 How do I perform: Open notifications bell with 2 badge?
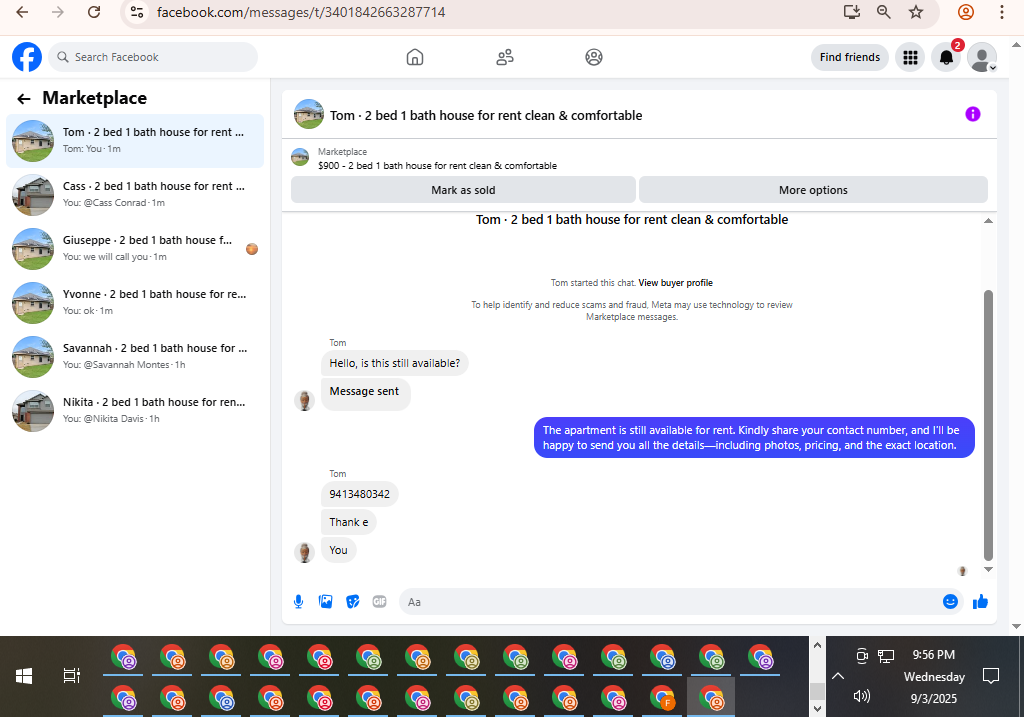(946, 57)
